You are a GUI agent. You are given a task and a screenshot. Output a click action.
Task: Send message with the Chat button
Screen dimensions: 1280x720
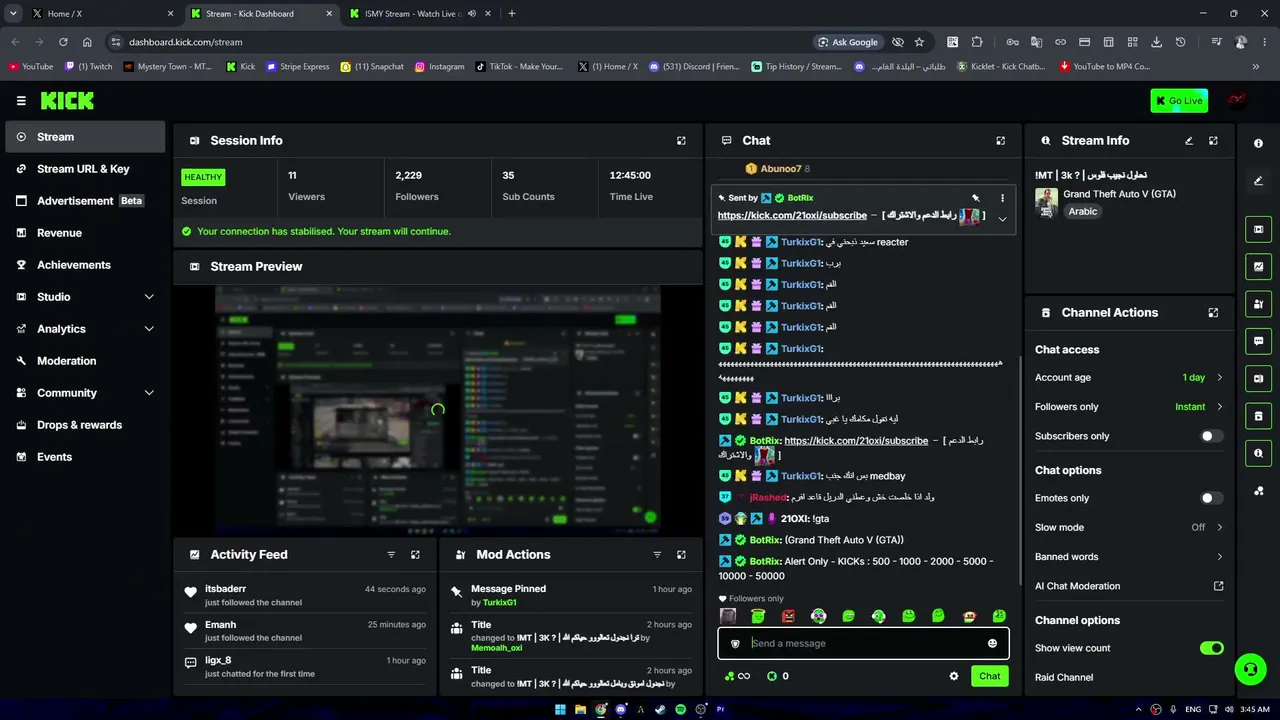[989, 676]
